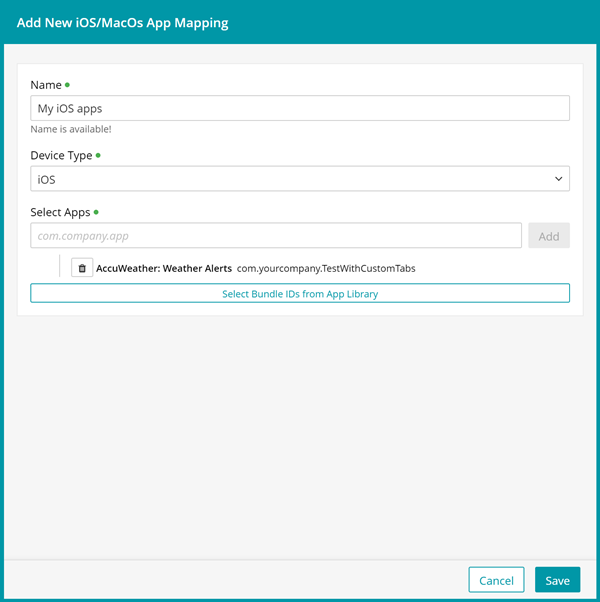Click the Name field label

[46, 85]
